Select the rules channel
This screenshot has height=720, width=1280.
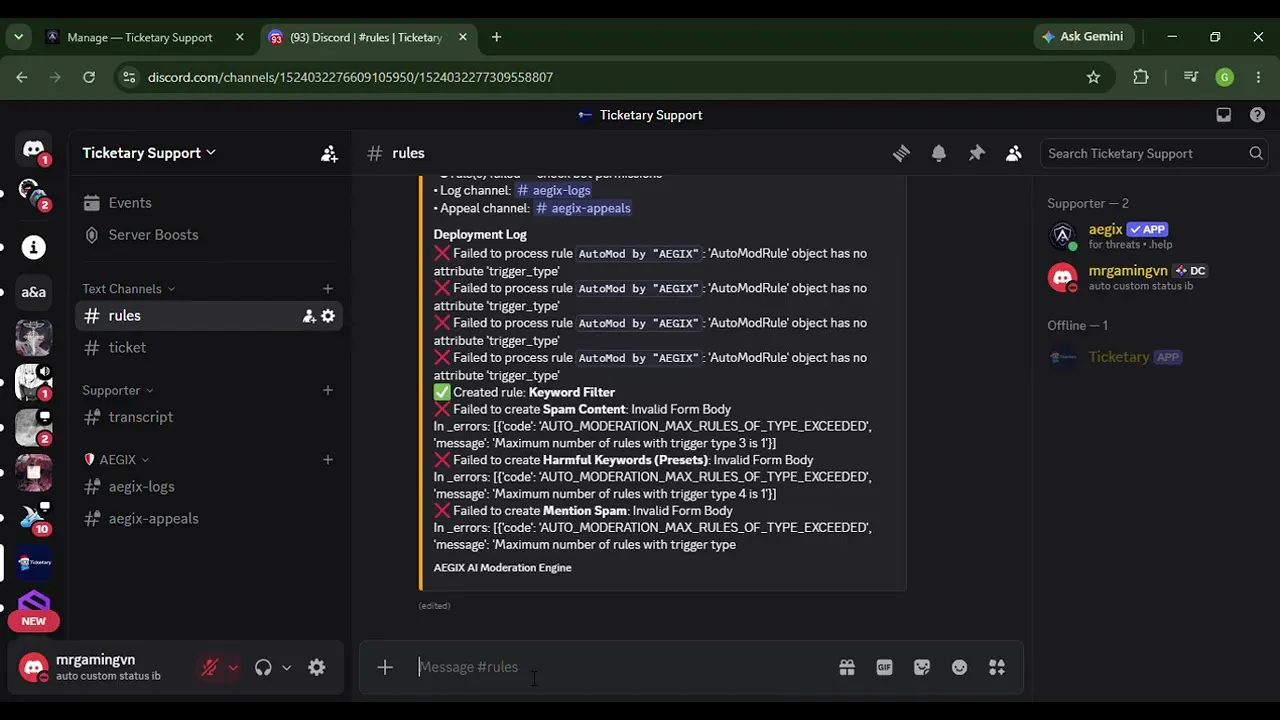209,316
